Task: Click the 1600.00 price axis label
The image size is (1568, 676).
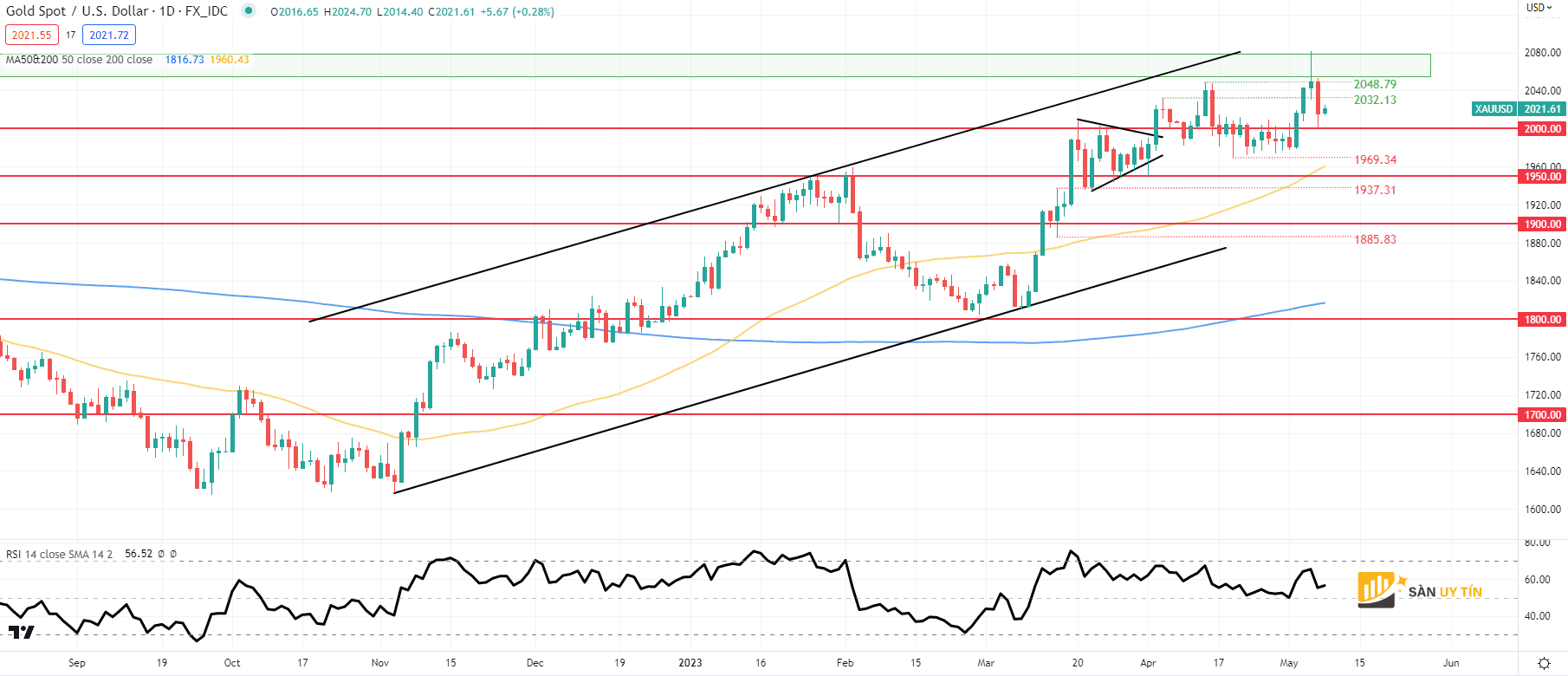Action: (x=1543, y=510)
